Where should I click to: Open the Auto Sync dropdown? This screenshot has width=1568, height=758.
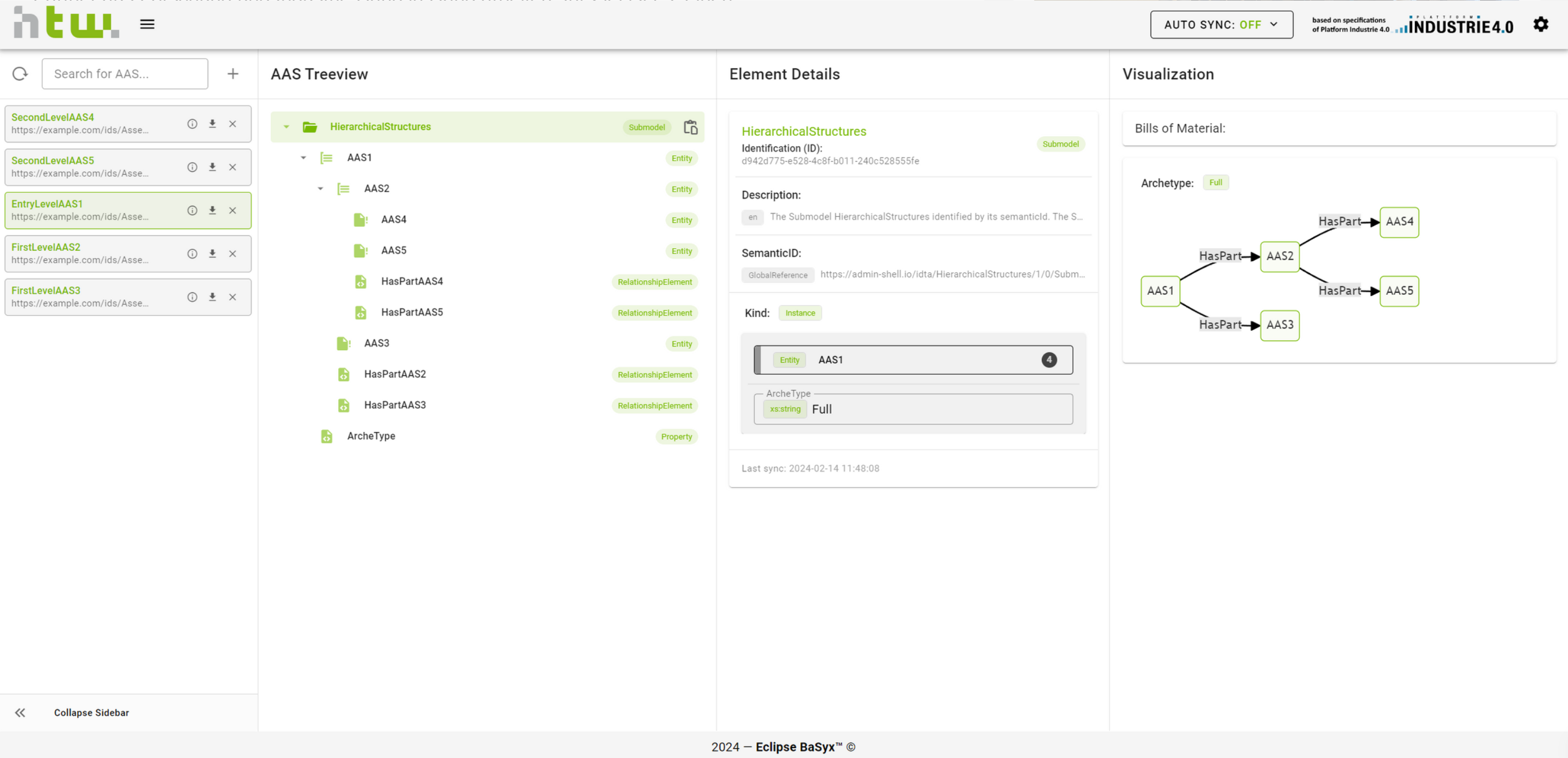[1221, 24]
